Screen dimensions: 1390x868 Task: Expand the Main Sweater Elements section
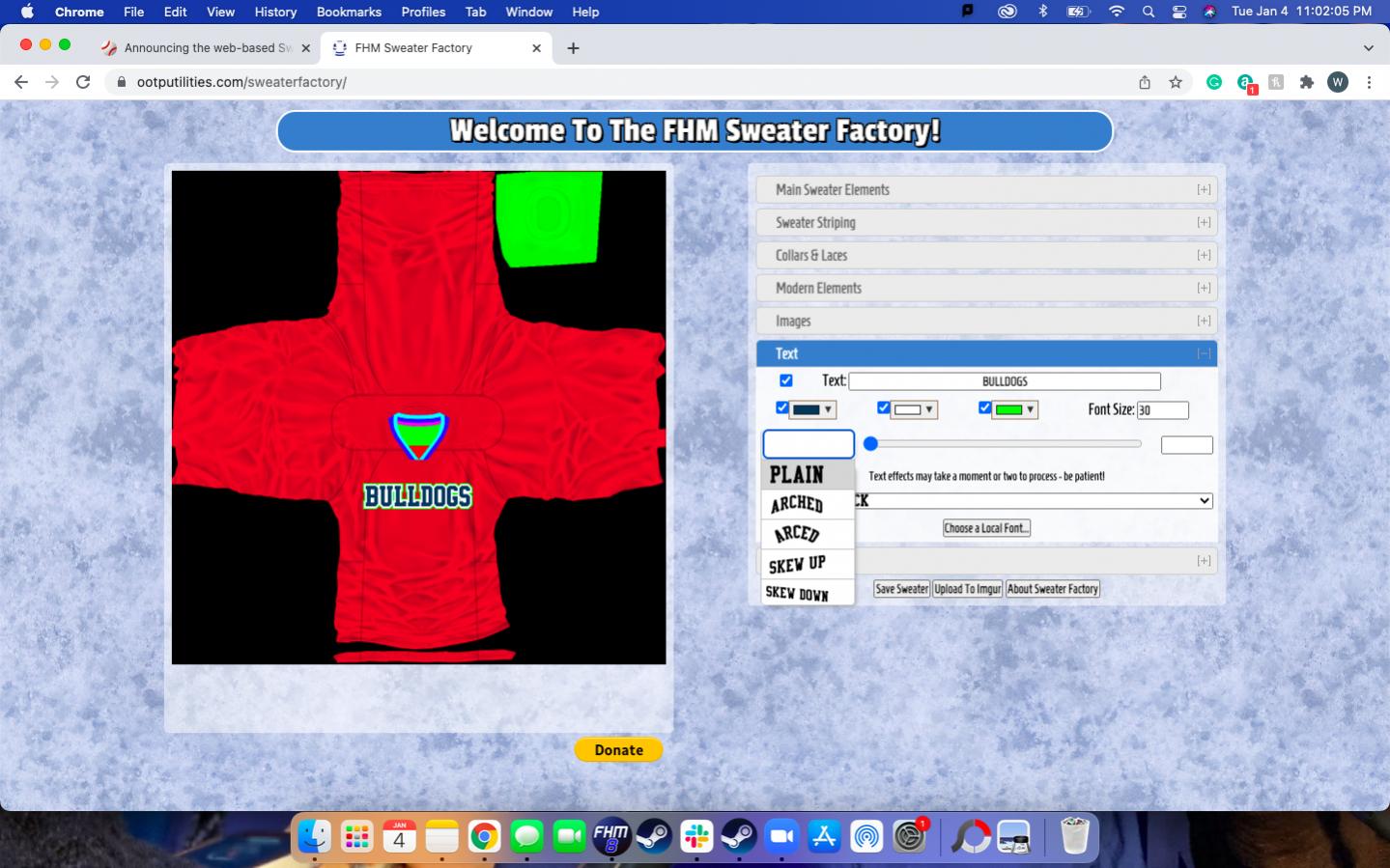[x=985, y=190]
